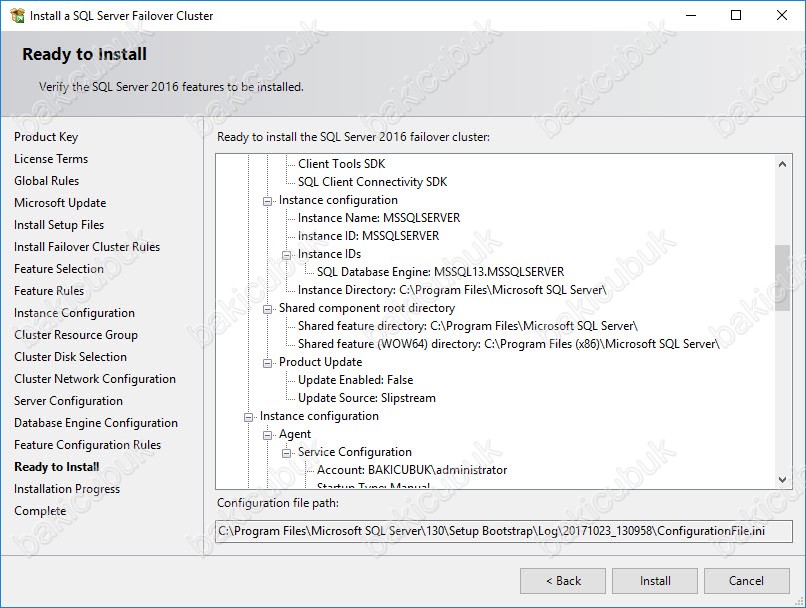The height and width of the screenshot is (608, 806).
Task: Open the Feature Rules step
Action: [x=49, y=291]
